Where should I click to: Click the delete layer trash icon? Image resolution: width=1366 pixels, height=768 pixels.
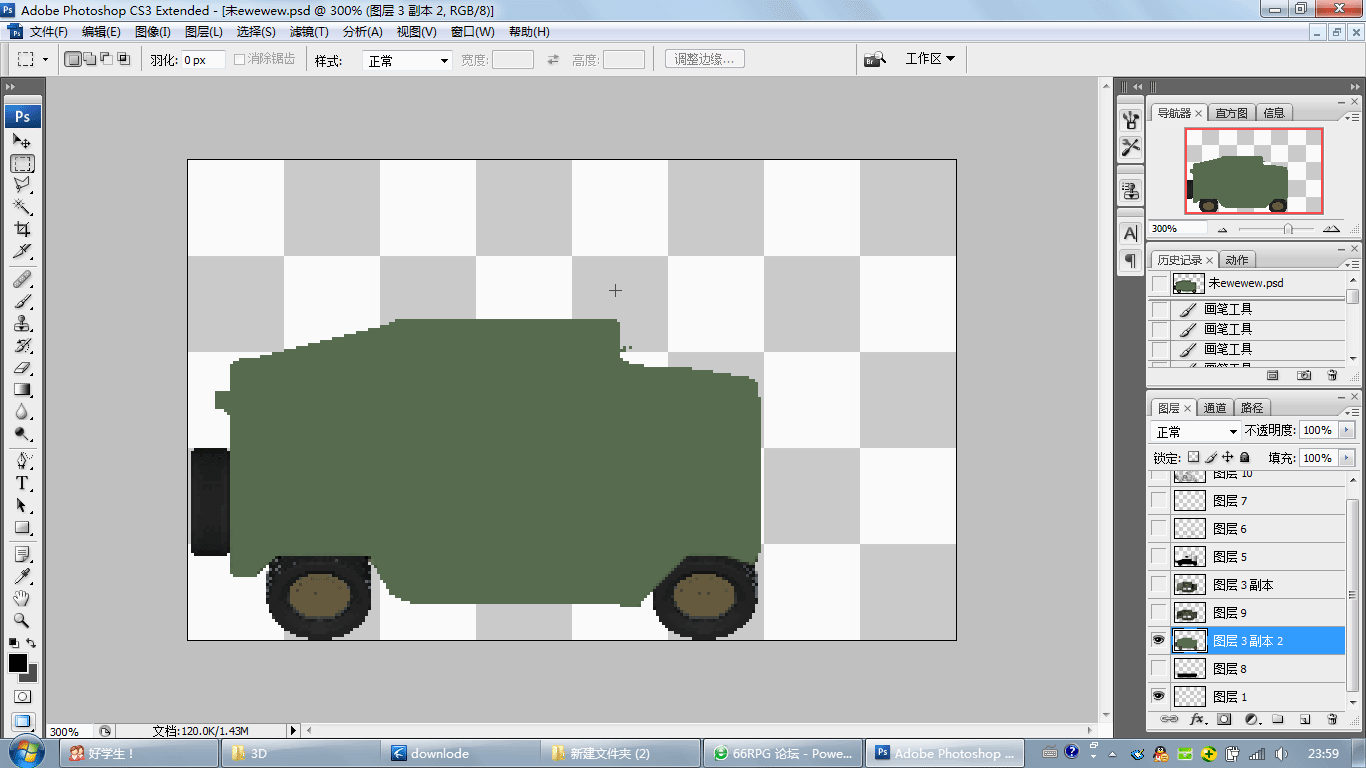click(x=1332, y=719)
